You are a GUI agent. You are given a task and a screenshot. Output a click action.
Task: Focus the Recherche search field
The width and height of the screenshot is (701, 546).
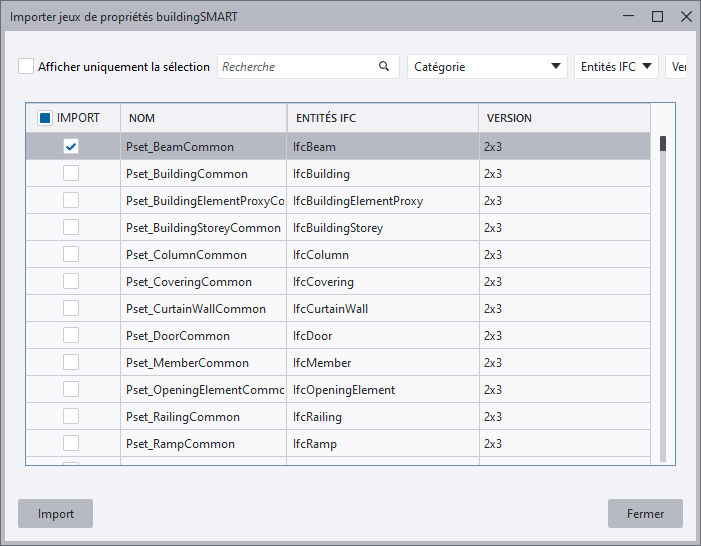pos(297,67)
